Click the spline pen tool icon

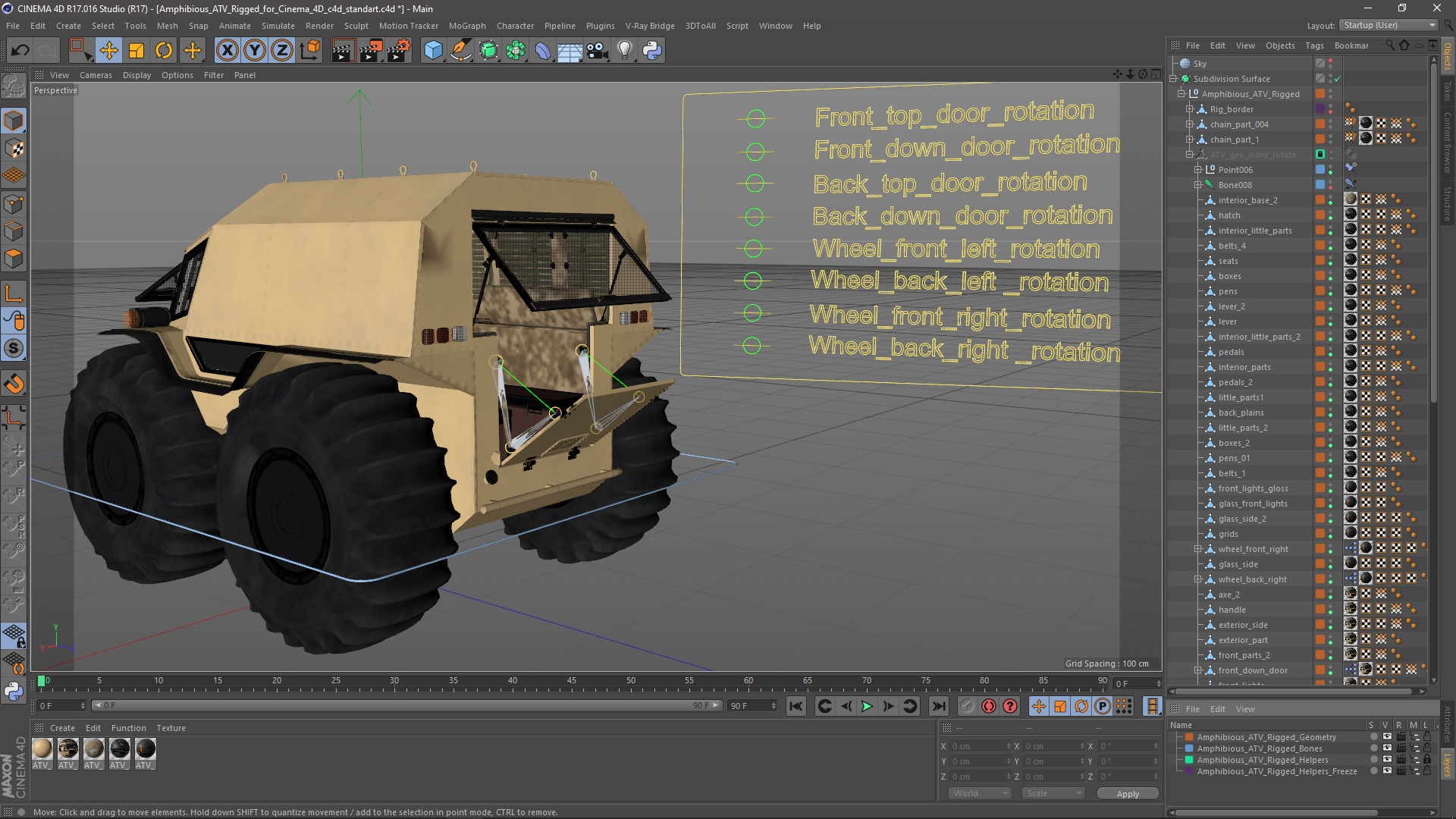[460, 51]
